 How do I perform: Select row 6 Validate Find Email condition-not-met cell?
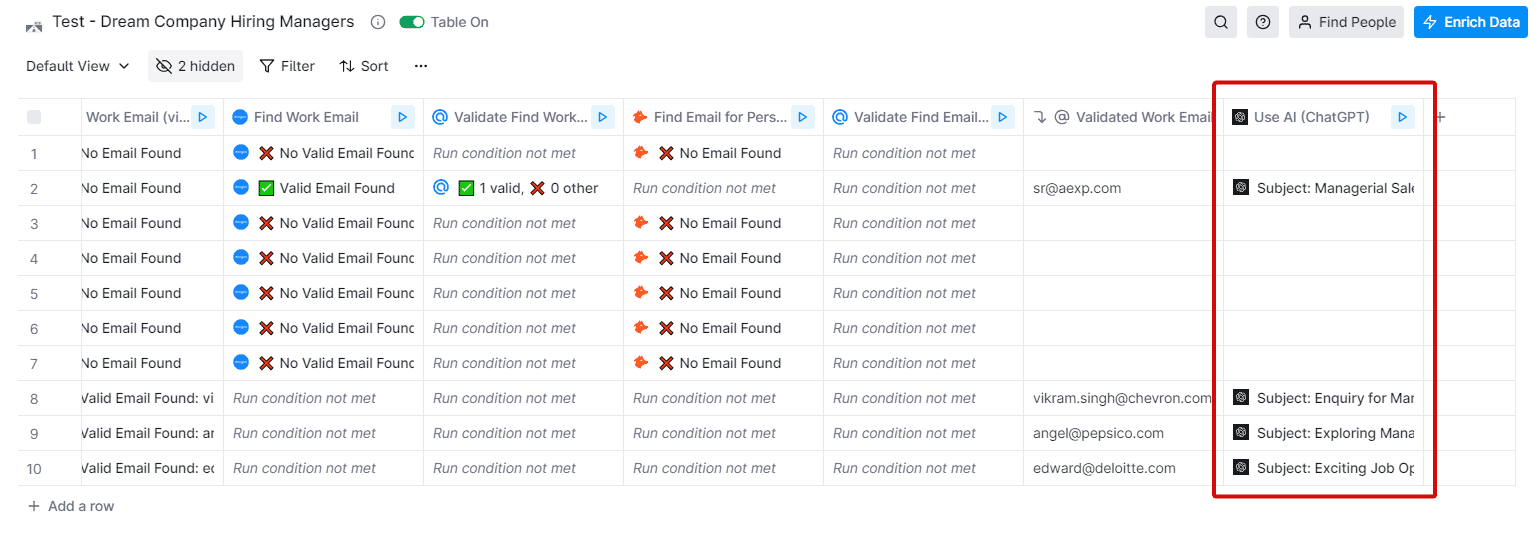tap(923, 328)
